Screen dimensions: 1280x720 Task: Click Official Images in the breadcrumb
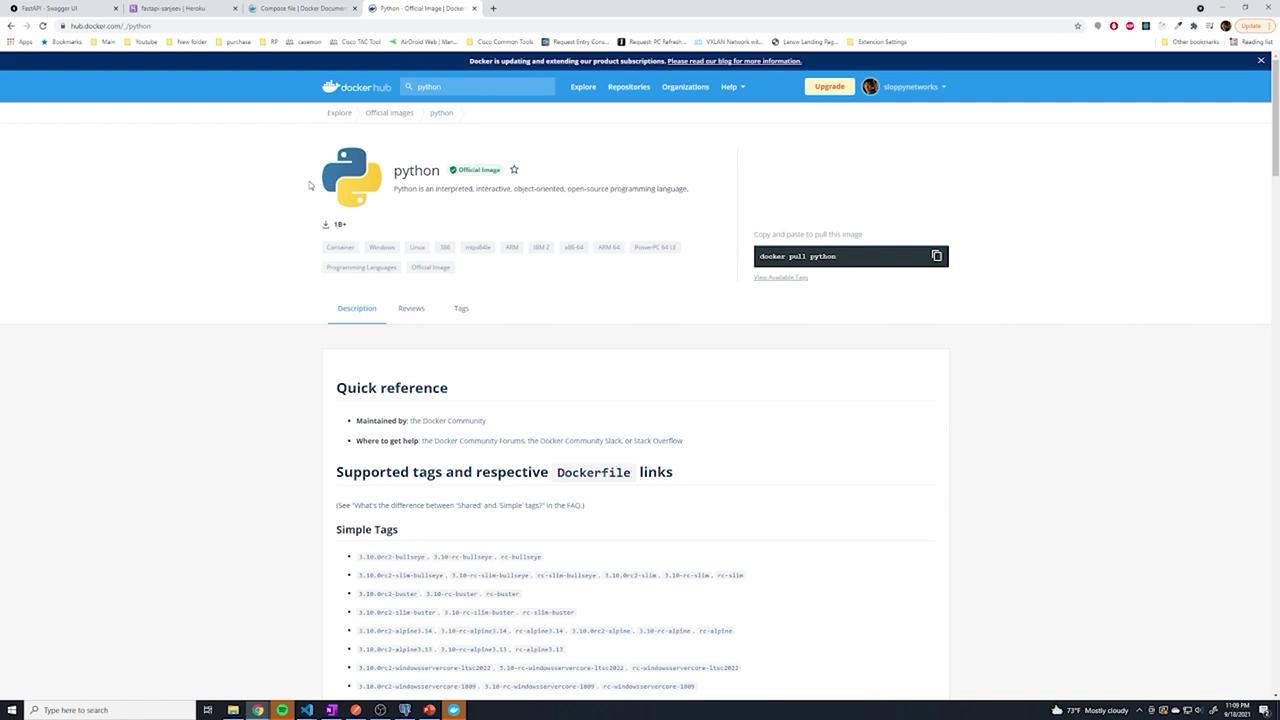389,113
